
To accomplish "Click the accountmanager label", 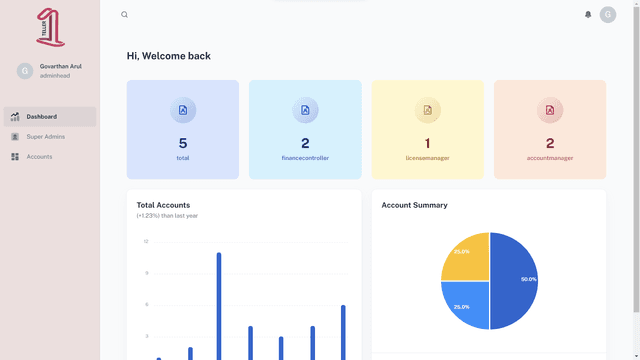I will [550, 158].
